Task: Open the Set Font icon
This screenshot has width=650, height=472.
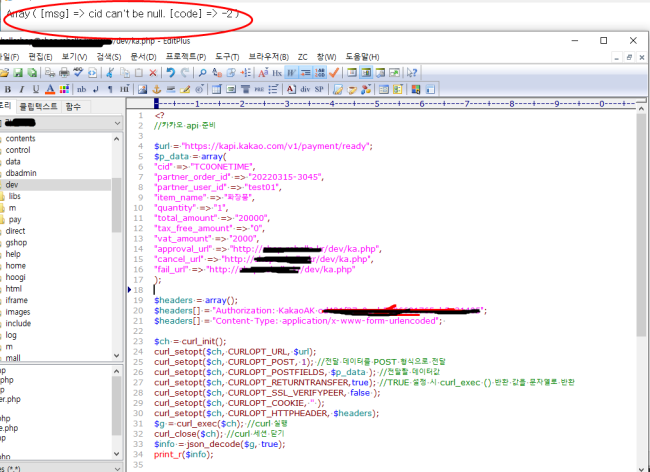Action: 263,73
